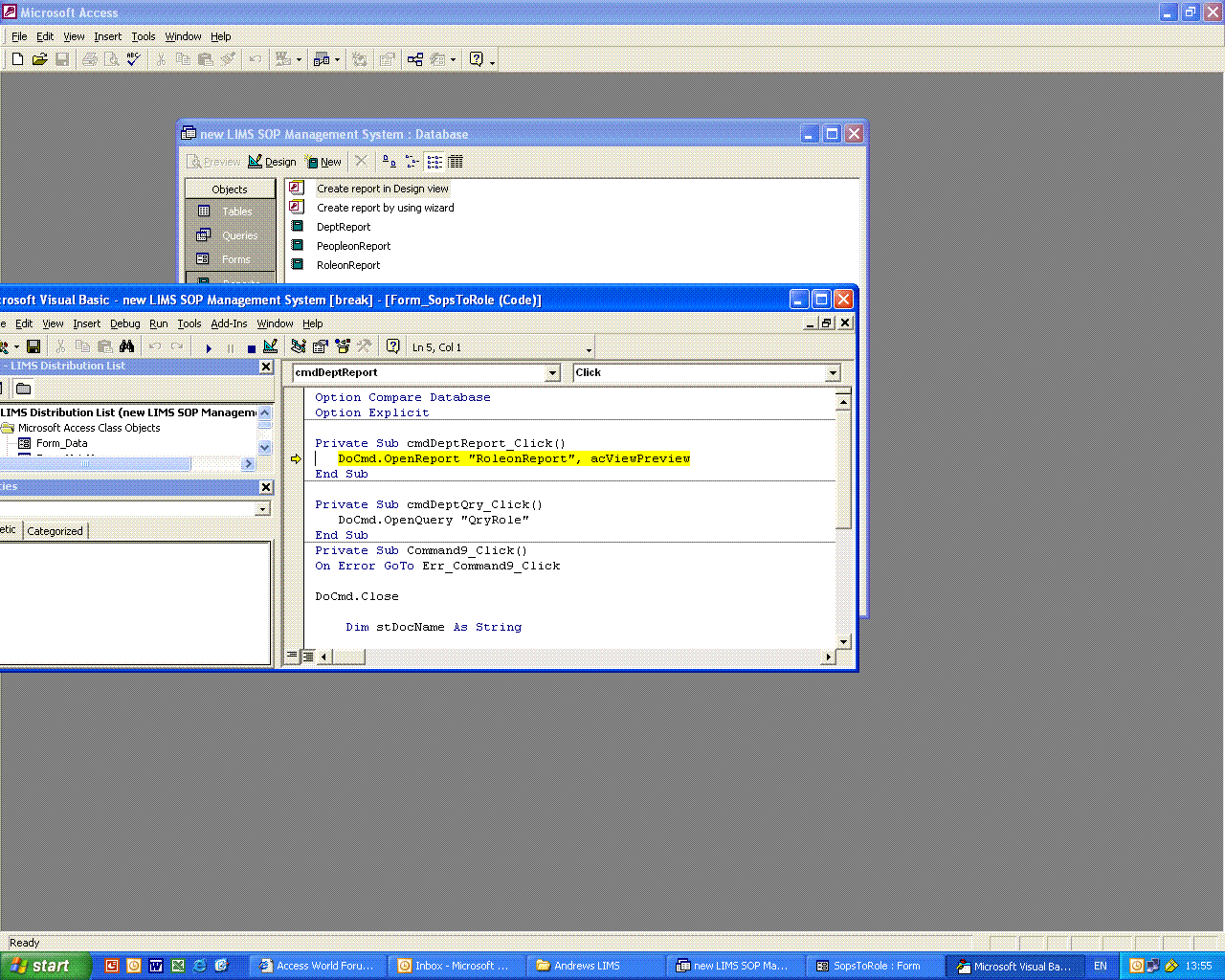Screen dimensions: 1225x980
Task: Open the Visual Basic Insert menu
Action: click(87, 323)
